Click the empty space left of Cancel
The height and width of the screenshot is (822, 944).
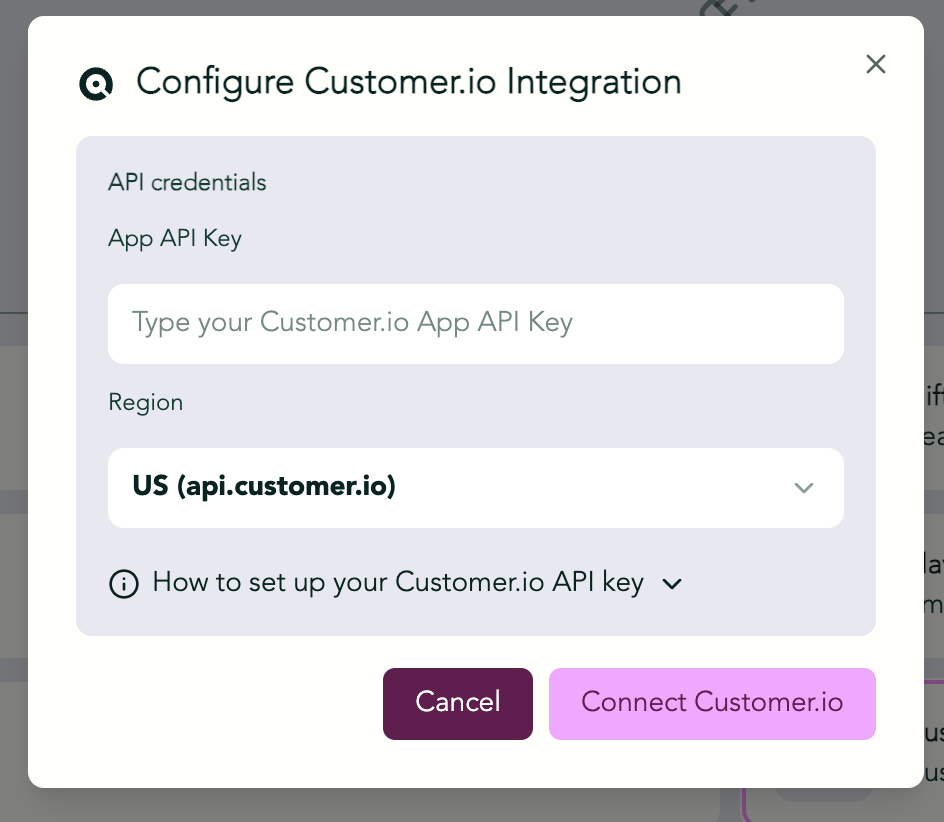pyautogui.click(x=229, y=703)
